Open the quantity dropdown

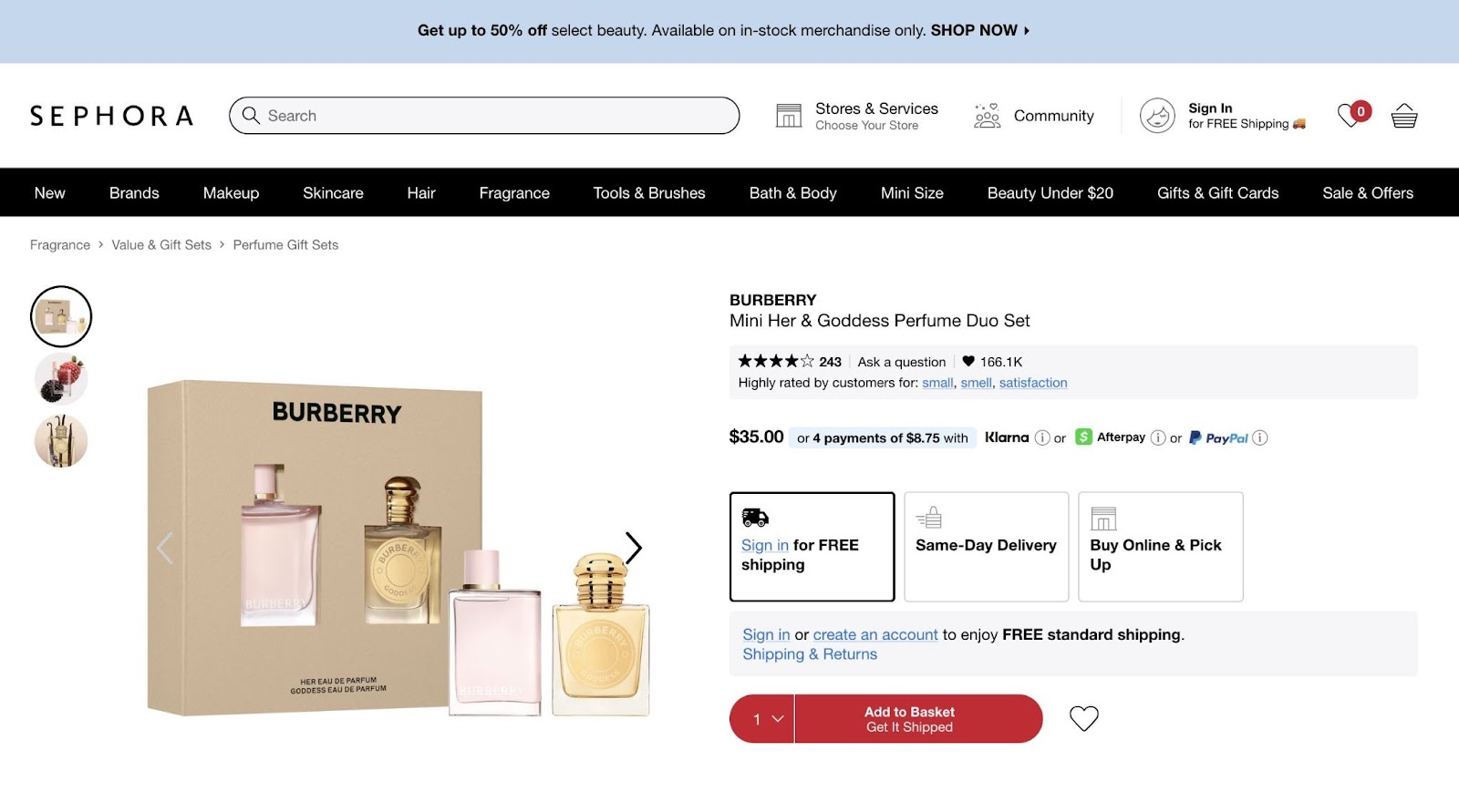tap(761, 718)
